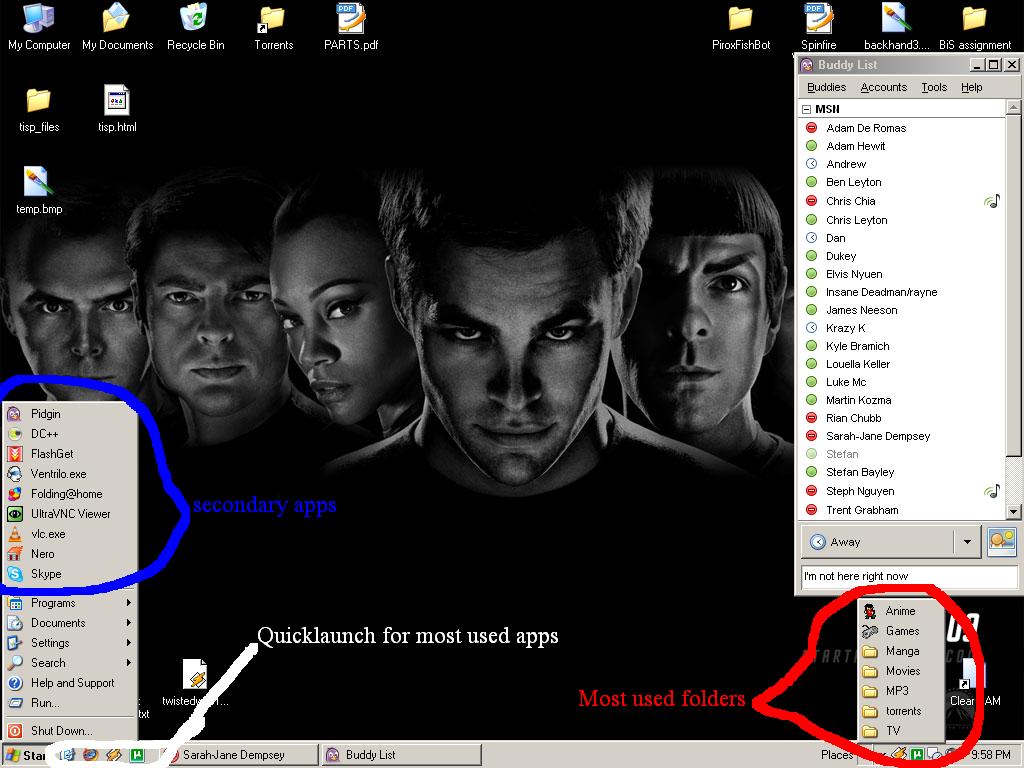The image size is (1024, 768).
Task: Select buddy Chris Chia
Action: click(903, 201)
